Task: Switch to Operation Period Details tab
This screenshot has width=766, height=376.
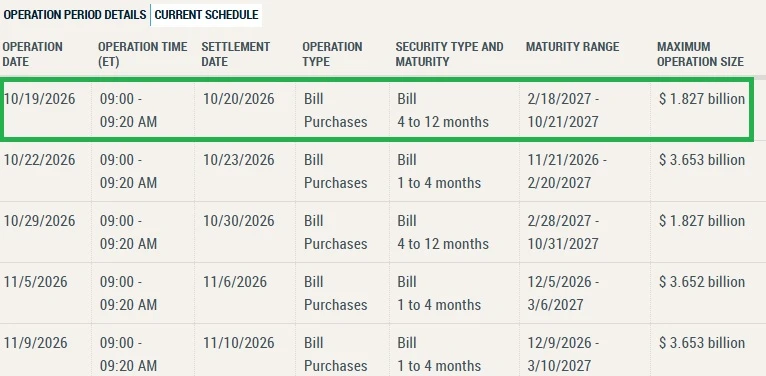Action: tap(75, 15)
